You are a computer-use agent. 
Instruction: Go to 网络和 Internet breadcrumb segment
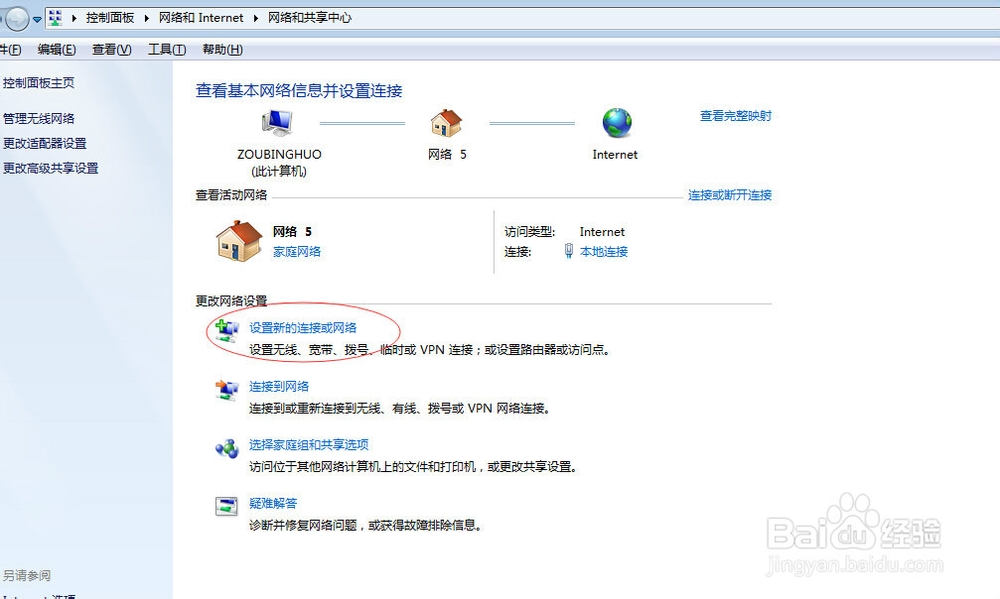tap(201, 18)
